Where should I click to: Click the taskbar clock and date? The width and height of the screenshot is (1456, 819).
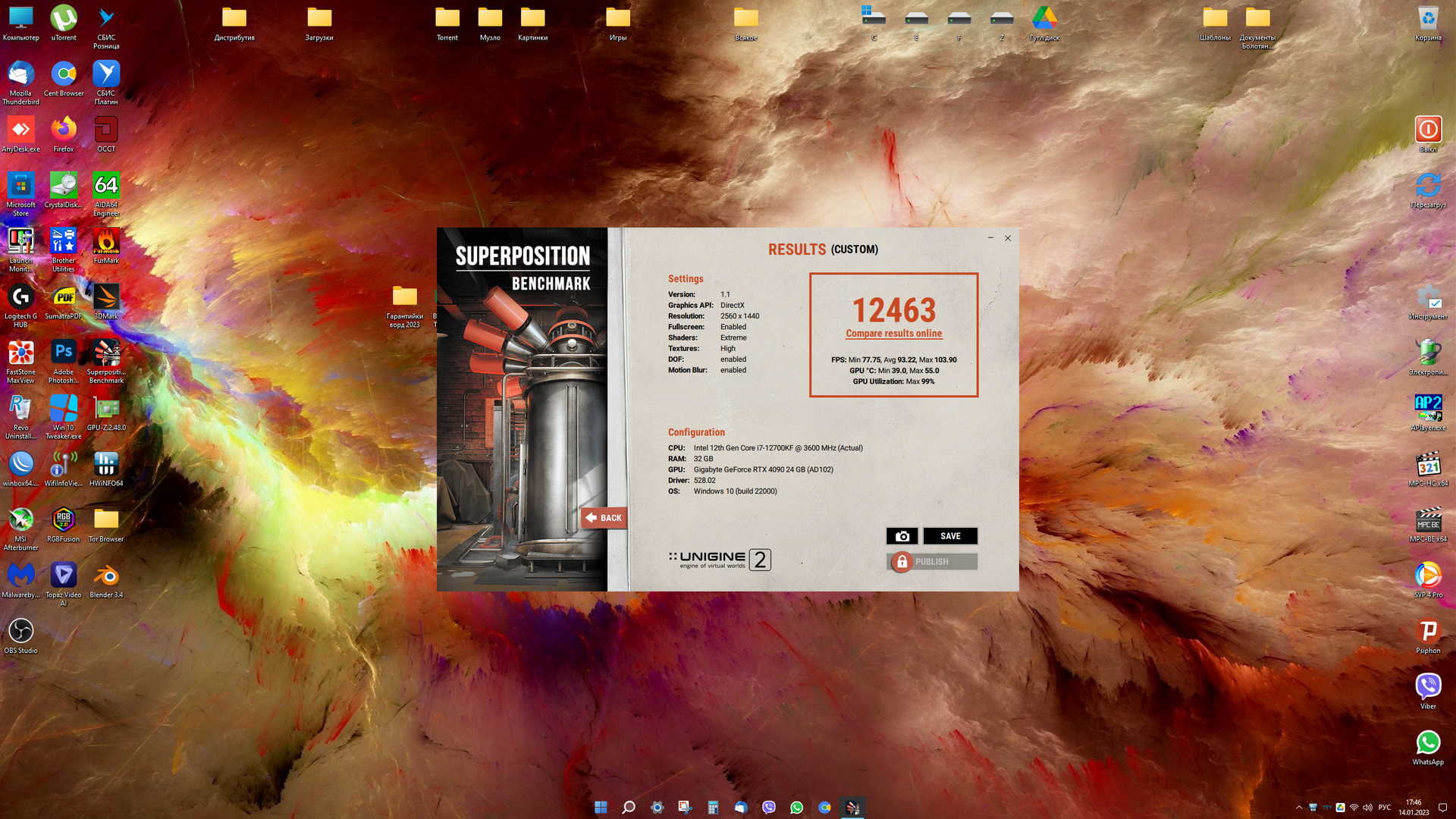1414,808
